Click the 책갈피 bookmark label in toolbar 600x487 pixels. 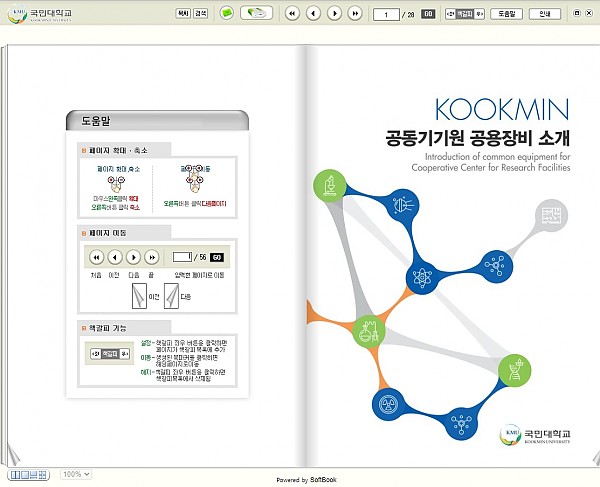[x=465, y=14]
